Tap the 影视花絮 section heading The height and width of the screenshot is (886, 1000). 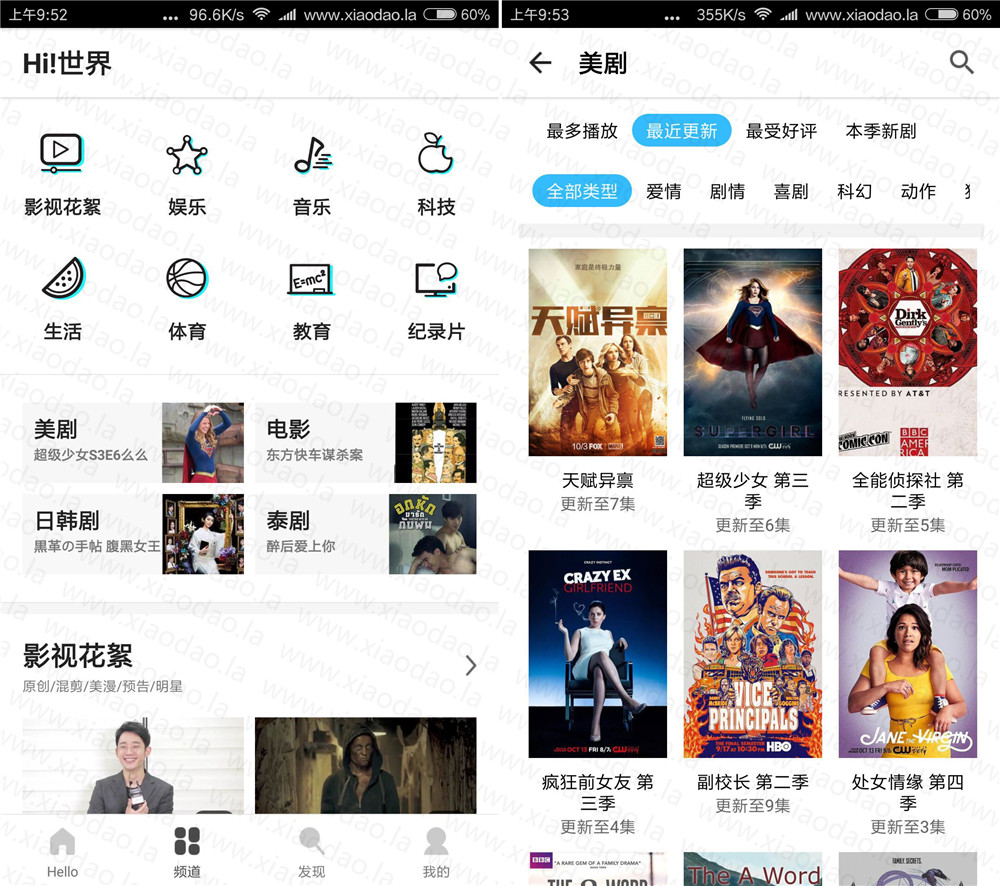(78, 656)
